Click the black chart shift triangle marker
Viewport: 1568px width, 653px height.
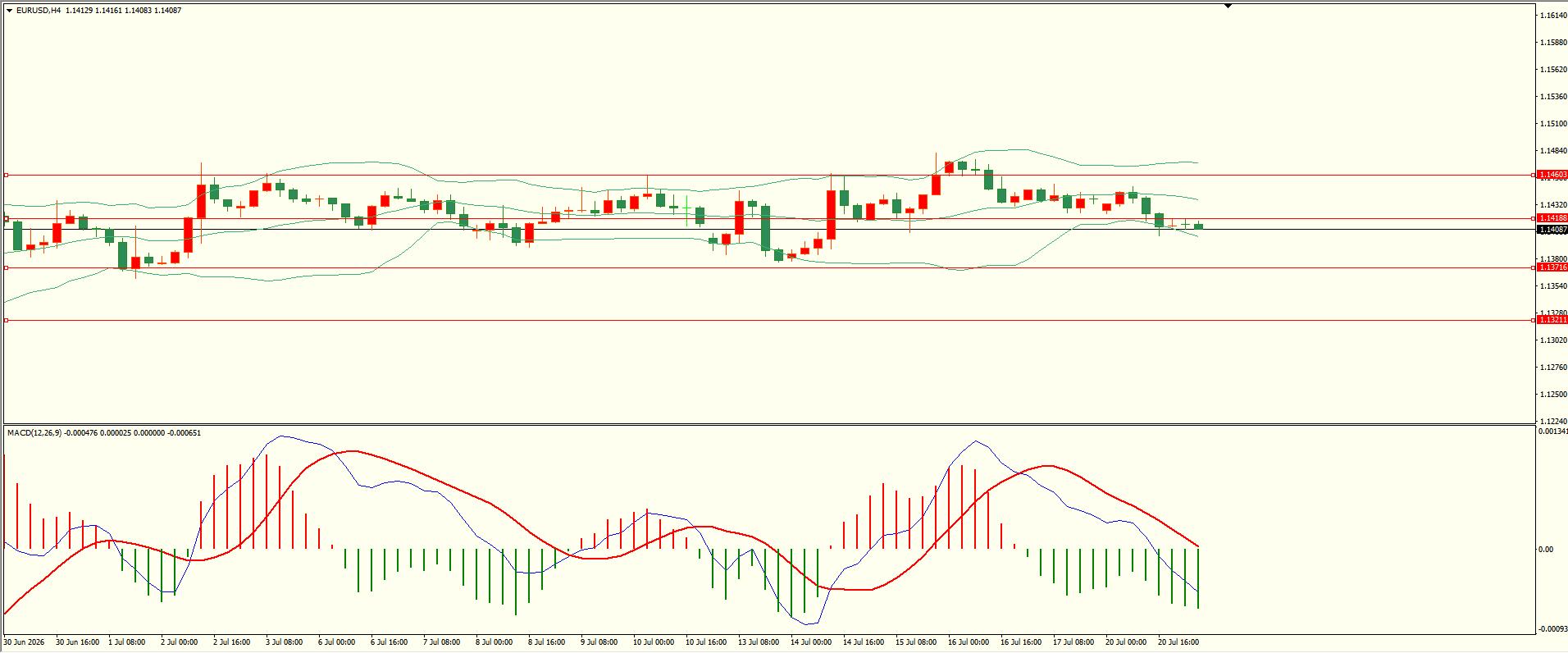pos(1228,6)
